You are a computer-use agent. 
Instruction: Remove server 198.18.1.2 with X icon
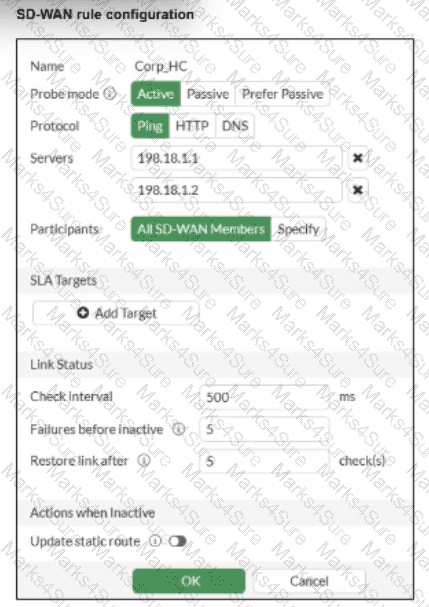click(358, 190)
